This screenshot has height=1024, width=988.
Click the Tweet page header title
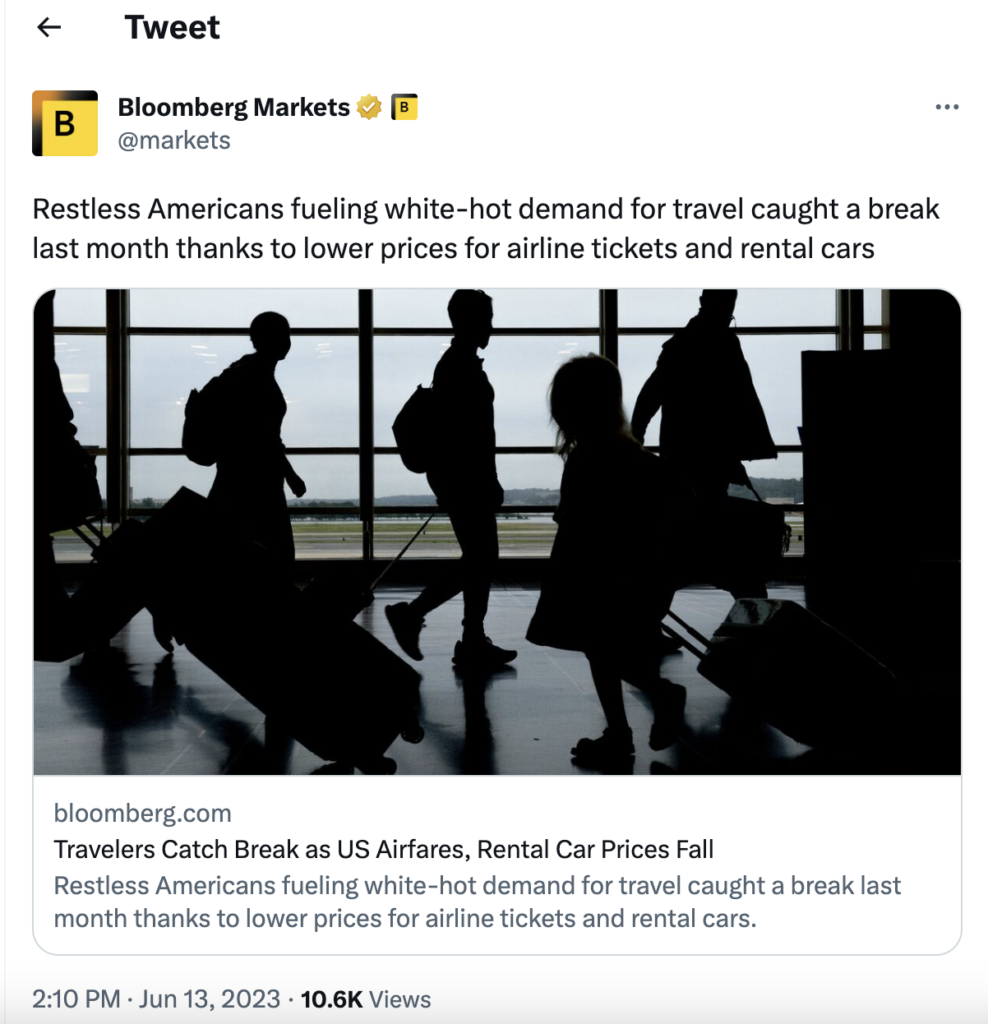[x=172, y=28]
